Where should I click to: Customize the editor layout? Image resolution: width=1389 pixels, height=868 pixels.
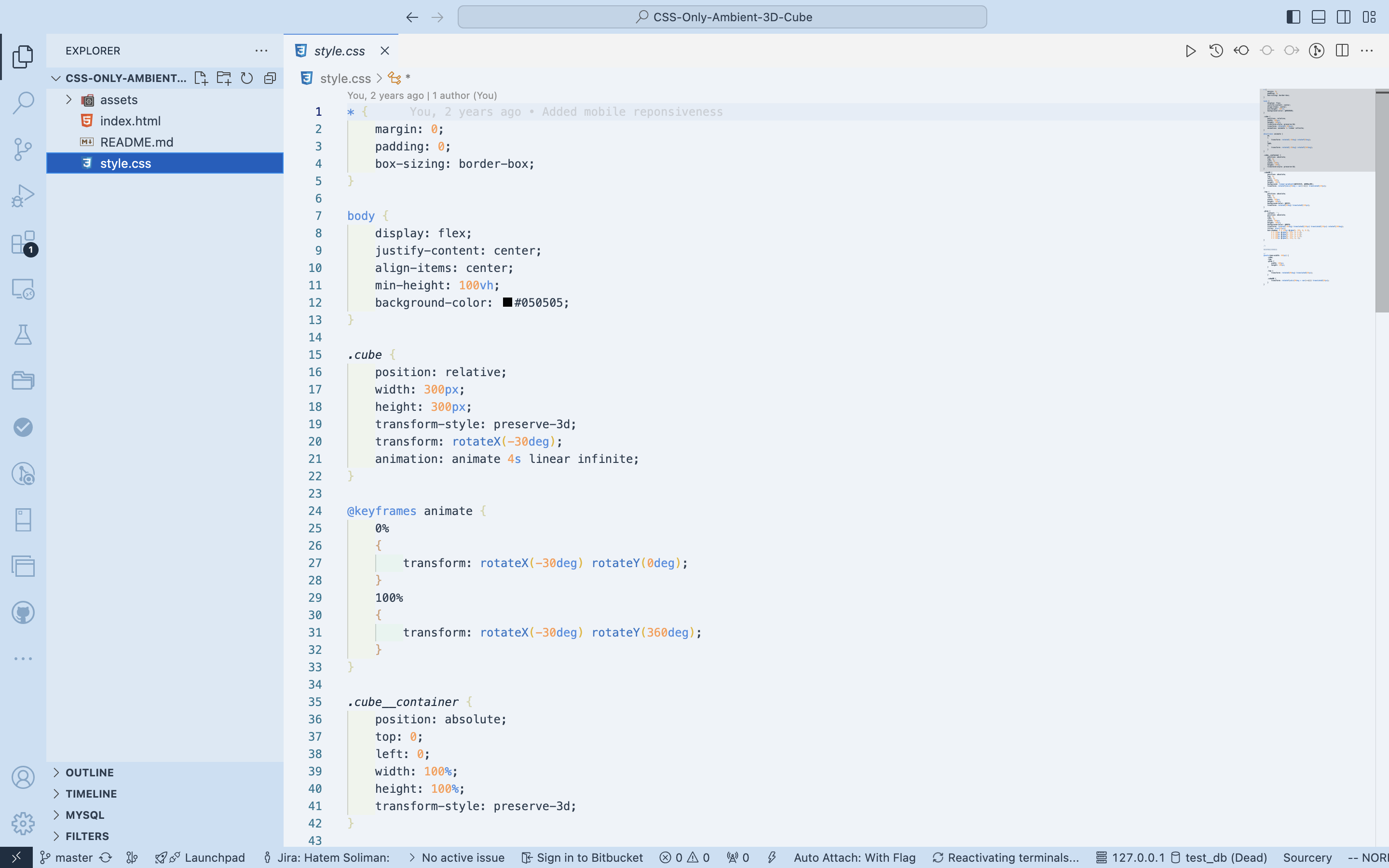(1369, 17)
